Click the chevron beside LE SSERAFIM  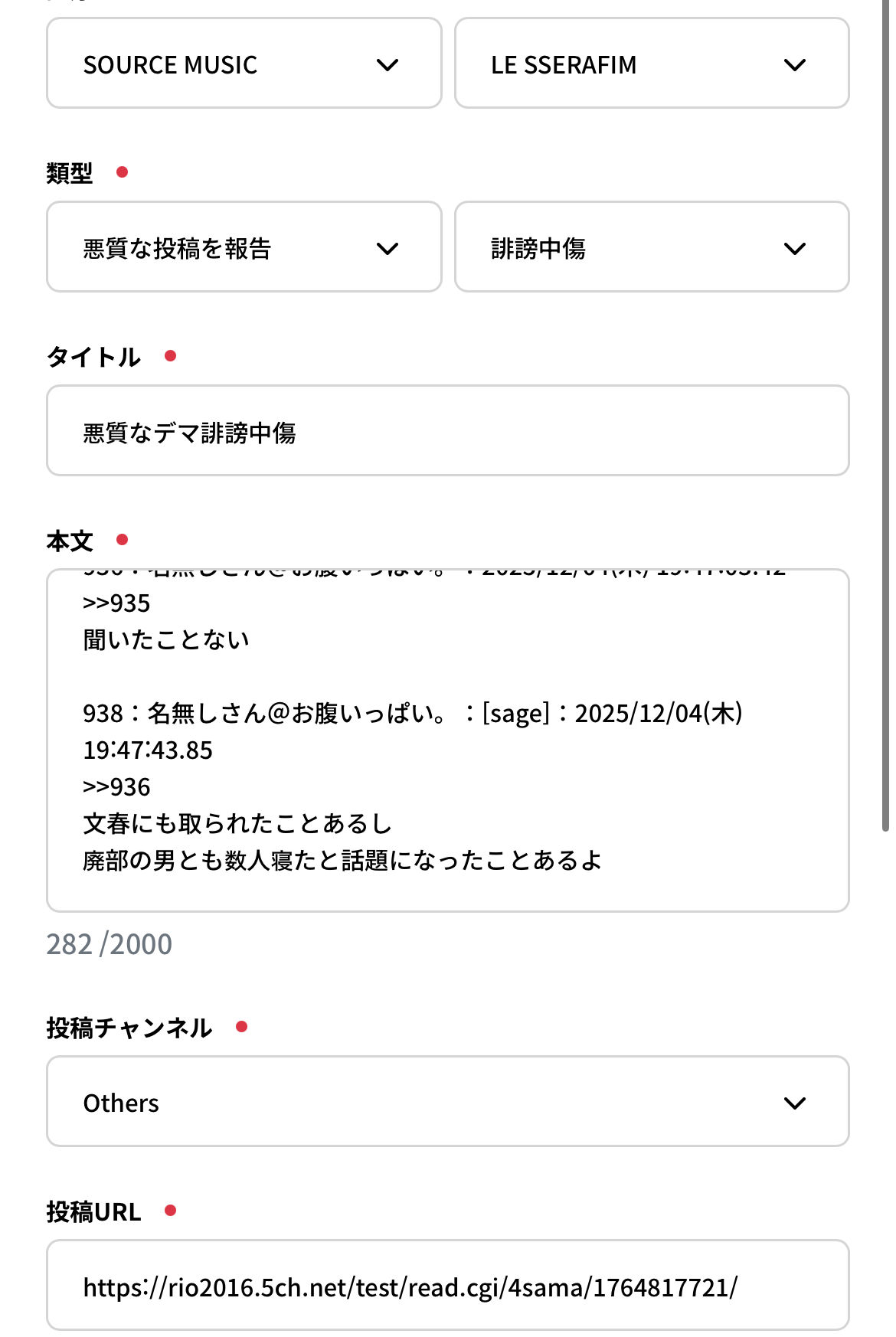tap(795, 65)
